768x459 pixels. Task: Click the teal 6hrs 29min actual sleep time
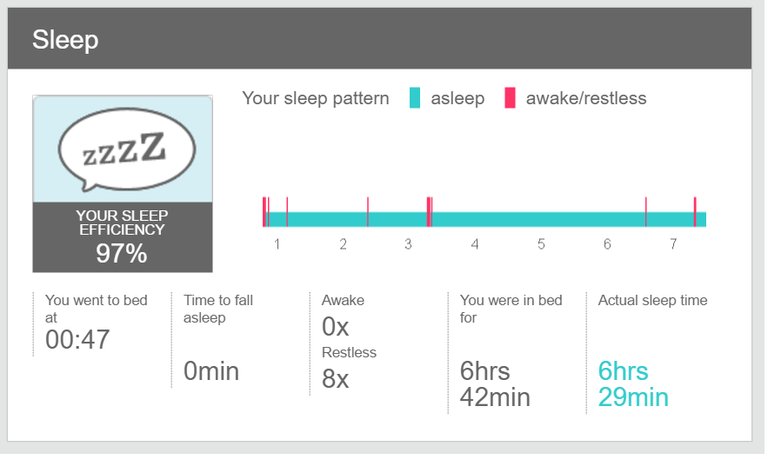[633, 383]
